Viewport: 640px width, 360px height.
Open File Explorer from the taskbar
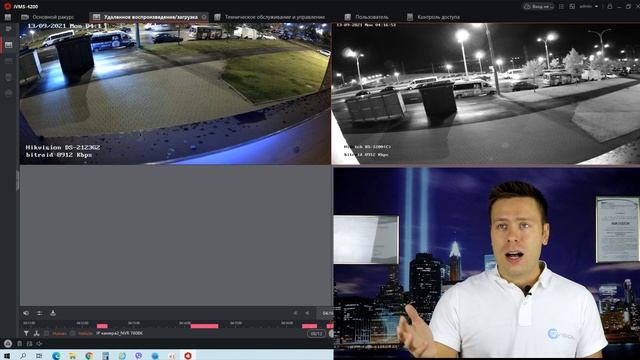72,356
